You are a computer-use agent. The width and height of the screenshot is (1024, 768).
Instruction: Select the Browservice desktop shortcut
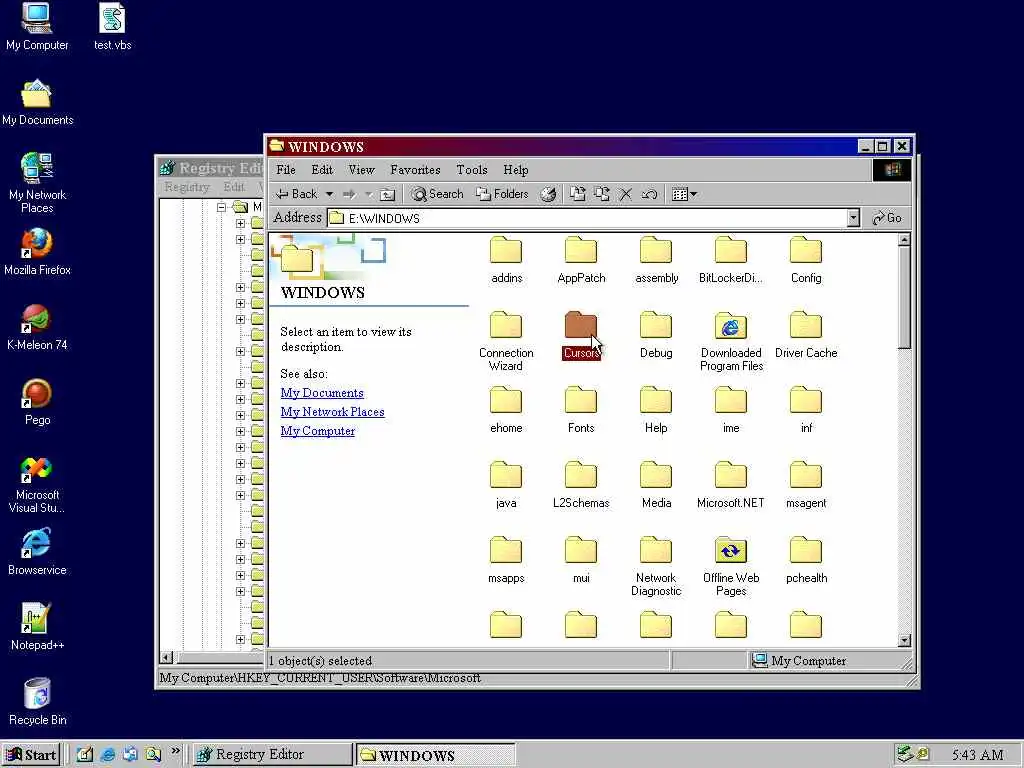tap(37, 552)
